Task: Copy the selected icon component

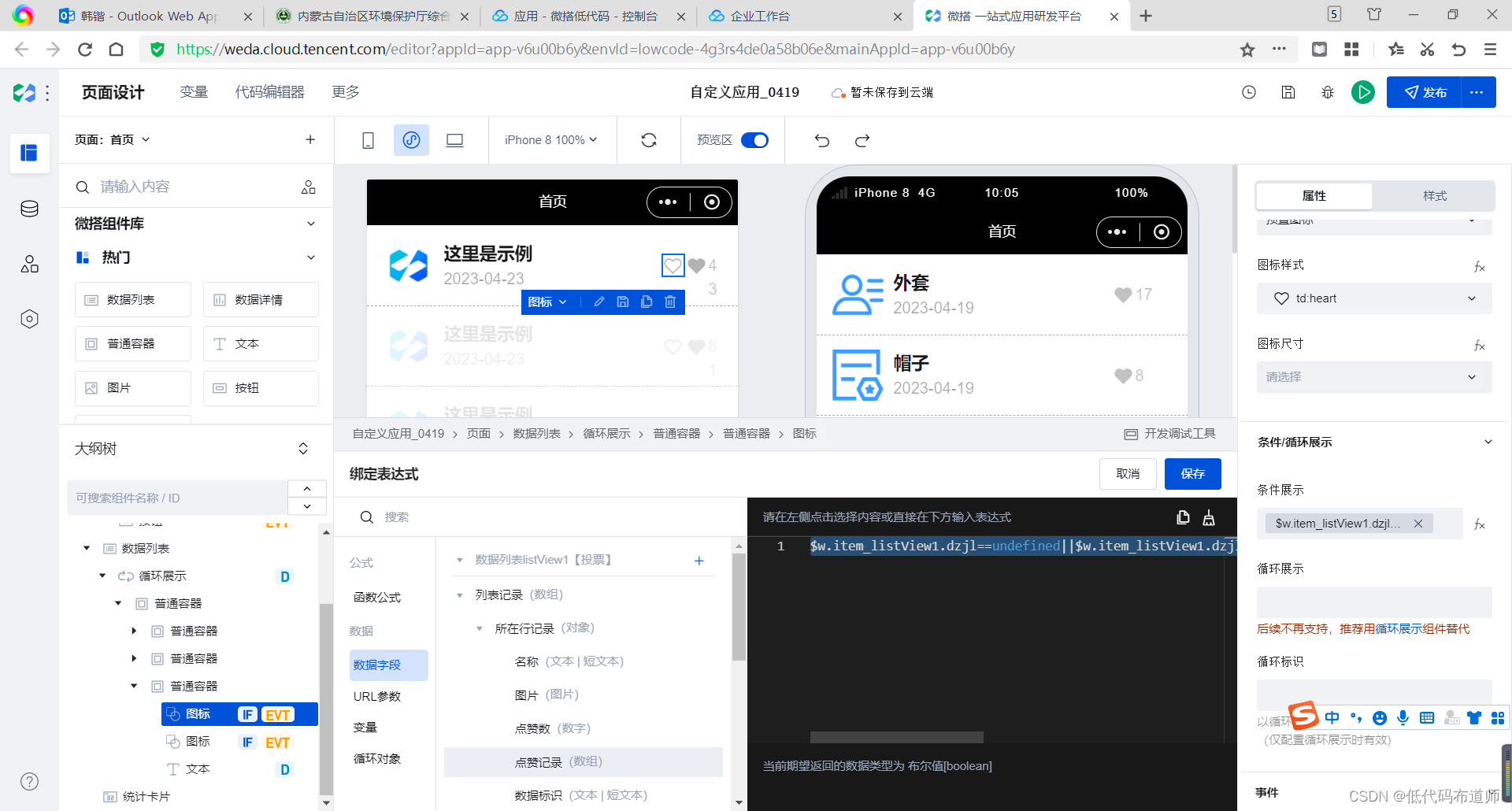Action: pyautogui.click(x=647, y=302)
